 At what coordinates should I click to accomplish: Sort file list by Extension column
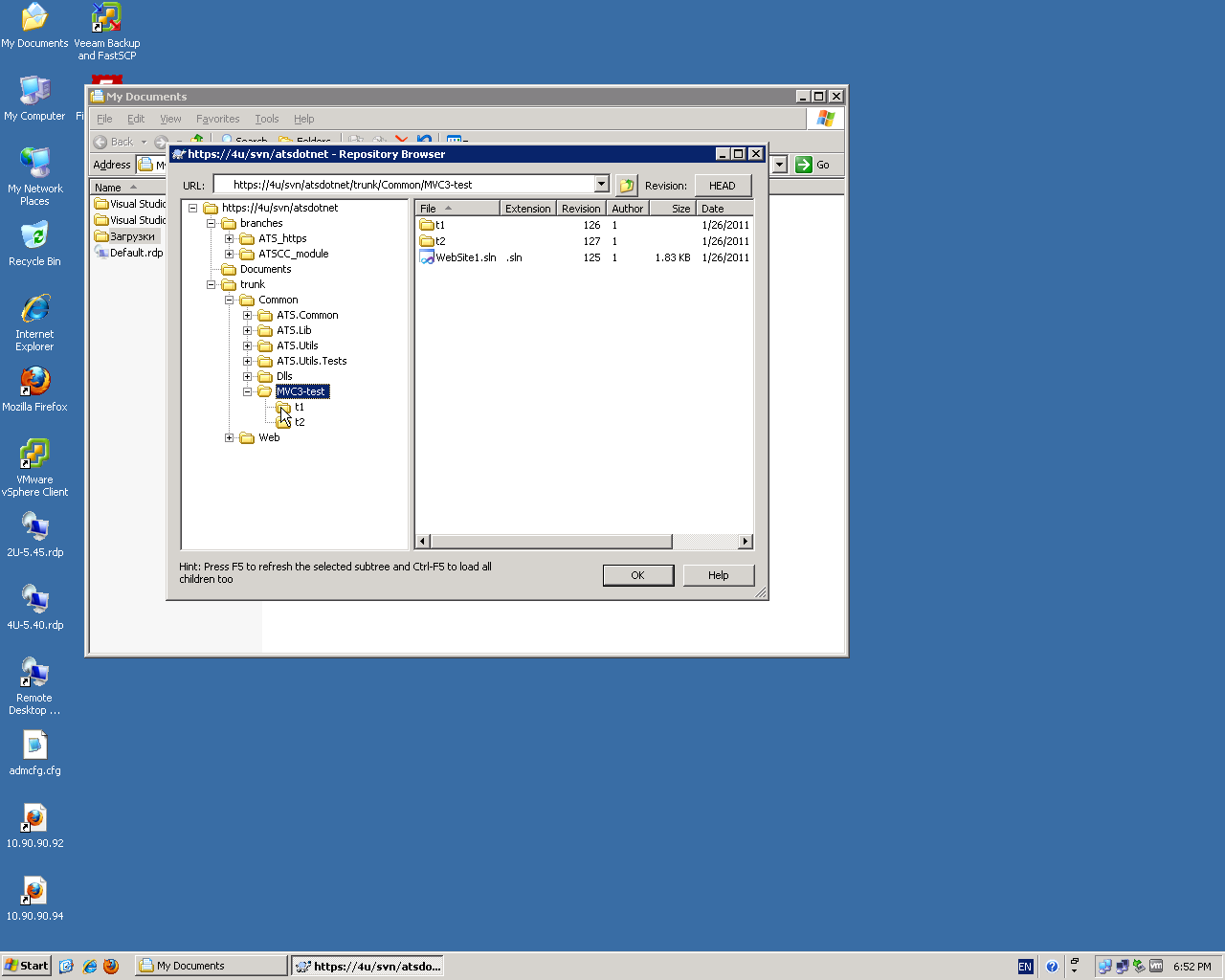(x=528, y=208)
